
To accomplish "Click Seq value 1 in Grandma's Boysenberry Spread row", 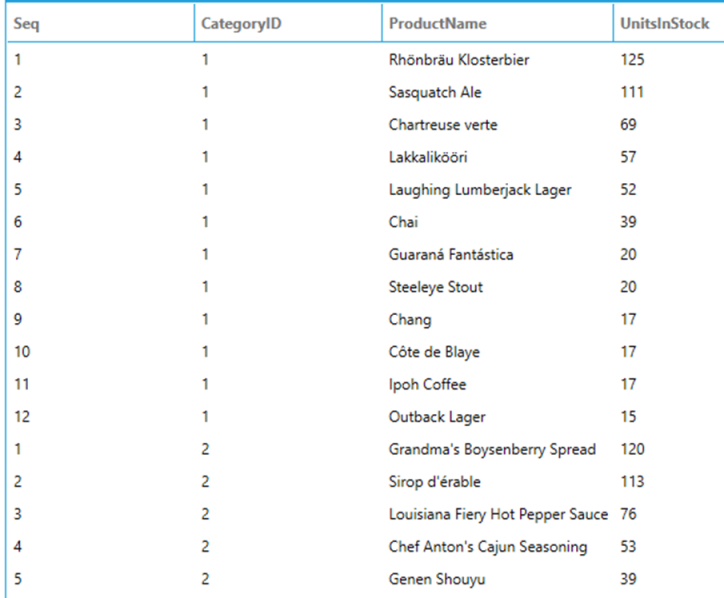I will click(x=18, y=449).
